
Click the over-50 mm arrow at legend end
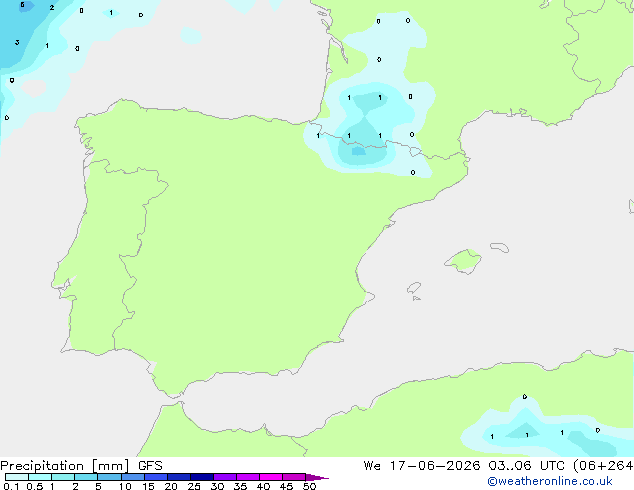click(x=317, y=477)
